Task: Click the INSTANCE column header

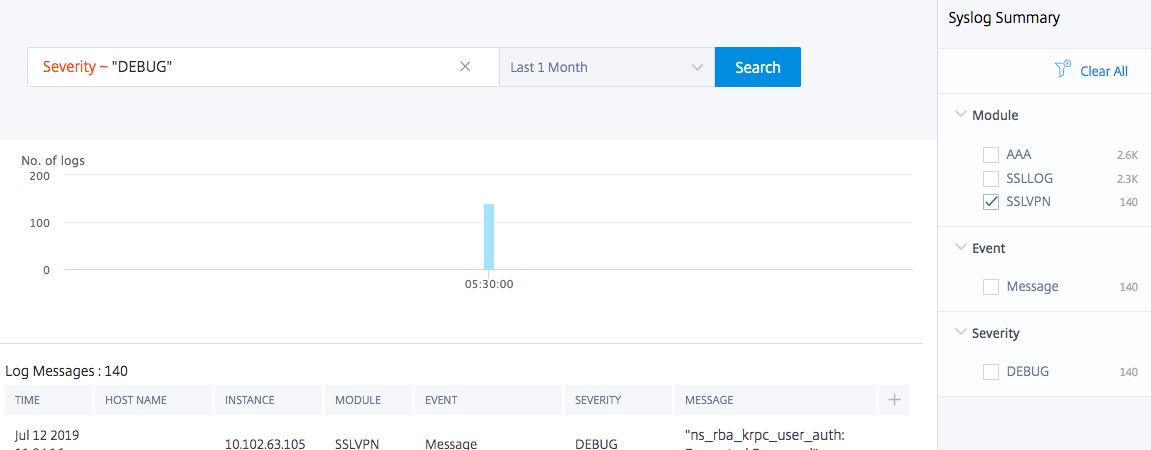Action: (269, 400)
